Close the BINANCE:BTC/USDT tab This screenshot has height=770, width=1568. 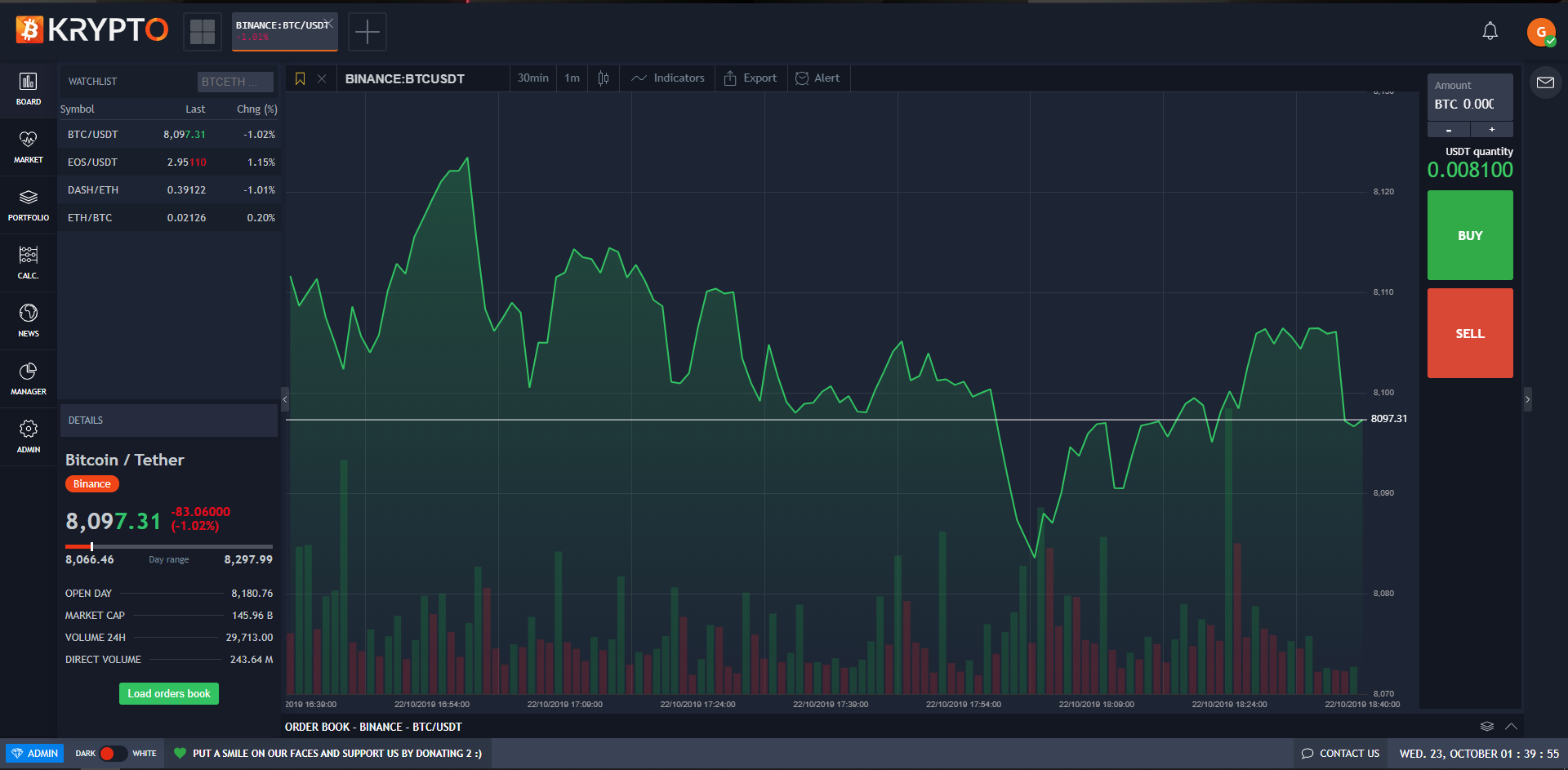(328, 23)
